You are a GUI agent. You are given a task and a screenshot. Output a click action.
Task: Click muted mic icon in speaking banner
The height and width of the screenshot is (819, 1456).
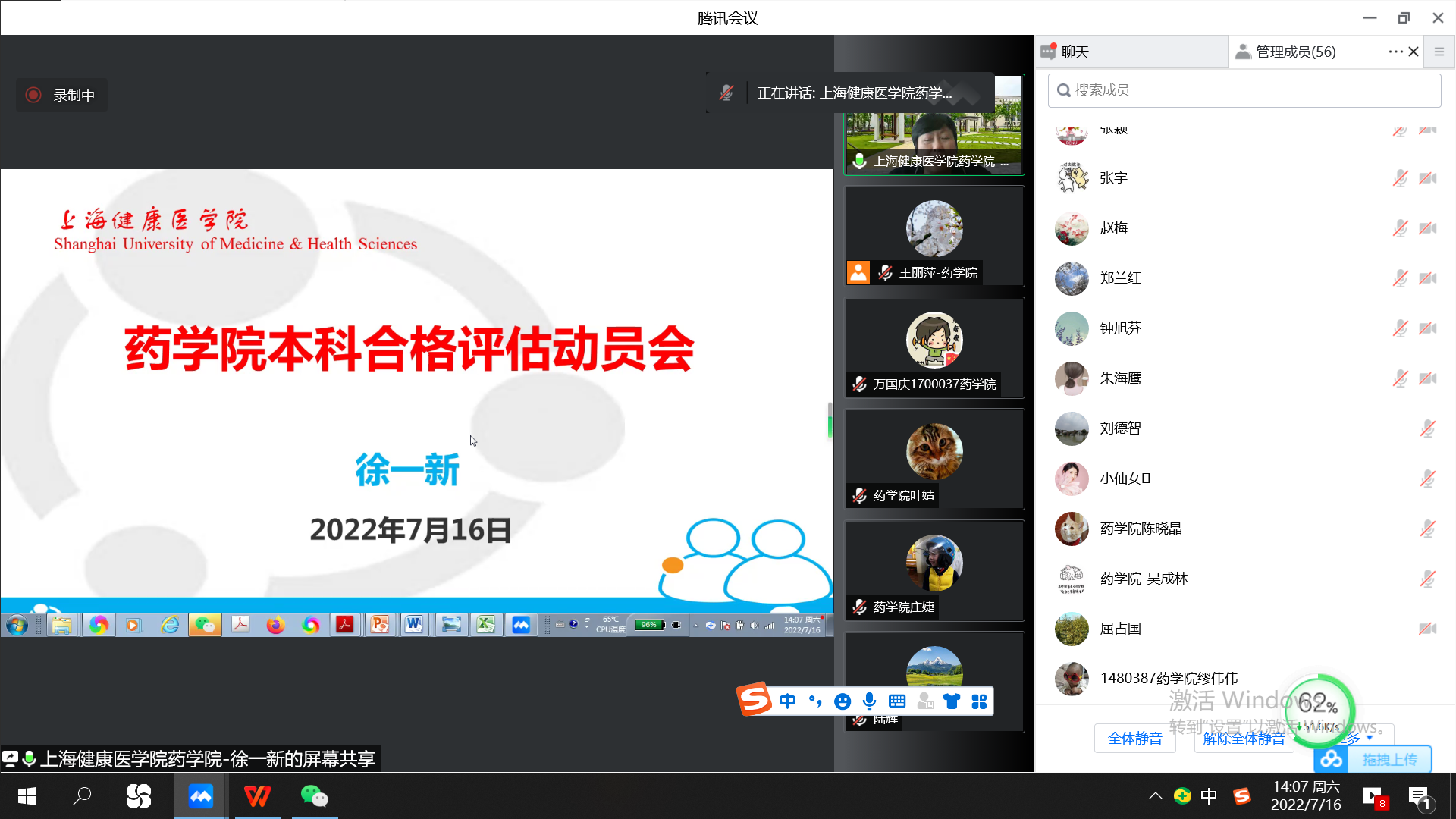tap(726, 93)
